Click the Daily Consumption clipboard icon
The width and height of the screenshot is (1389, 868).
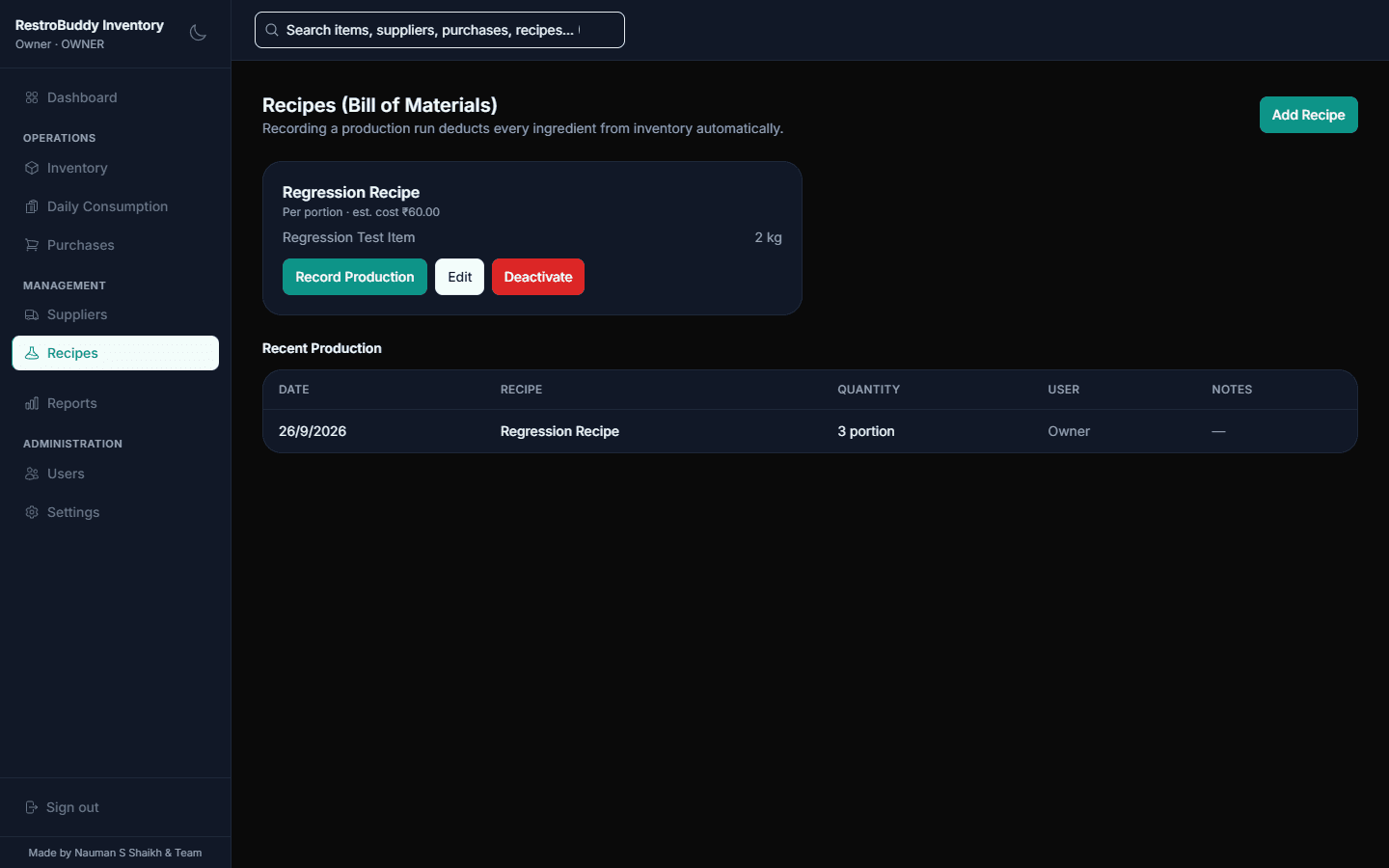click(32, 206)
